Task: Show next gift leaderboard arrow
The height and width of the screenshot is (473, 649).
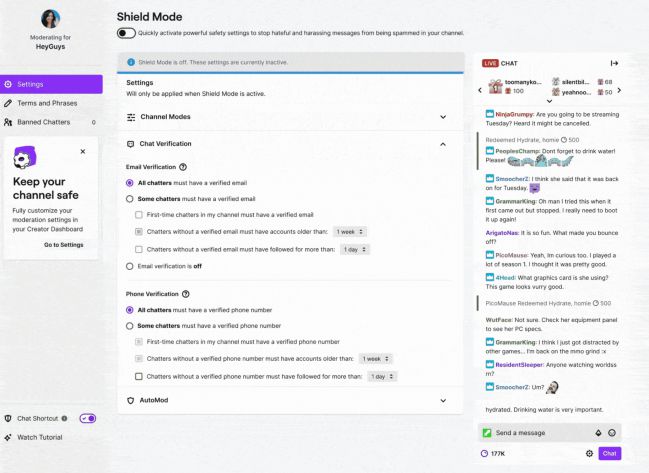Action: (619, 90)
